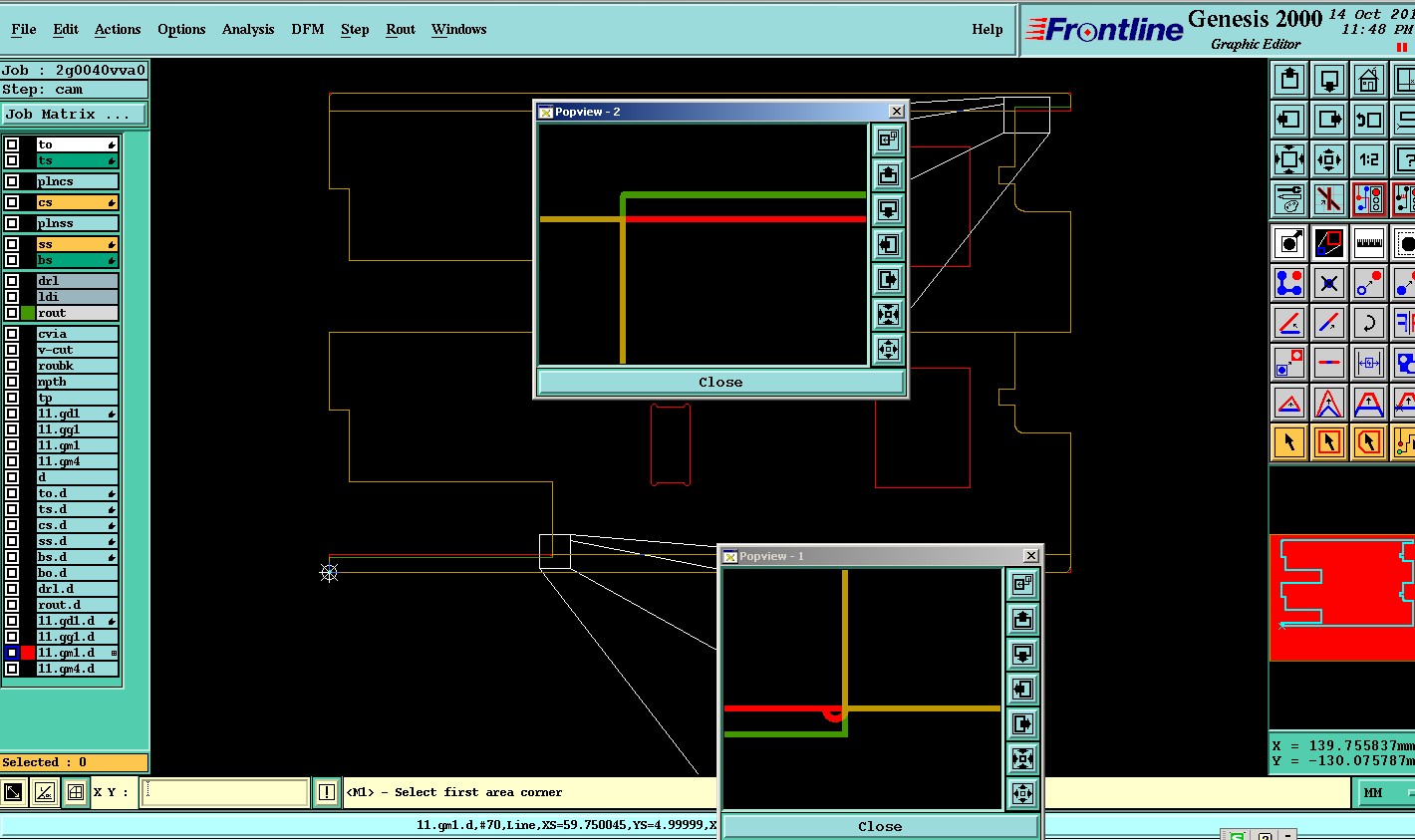
Task: Click pan right icon in Popview 1
Action: pyautogui.click(x=1022, y=724)
